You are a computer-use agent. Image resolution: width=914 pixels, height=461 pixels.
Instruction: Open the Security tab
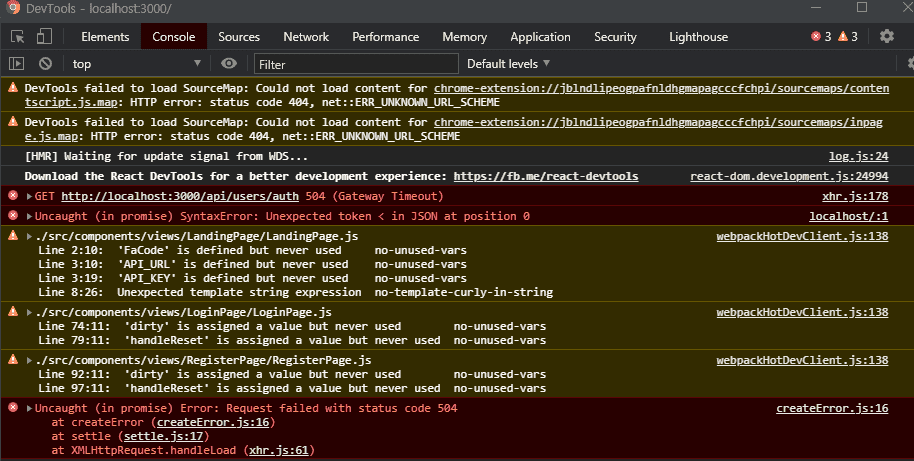tap(615, 37)
